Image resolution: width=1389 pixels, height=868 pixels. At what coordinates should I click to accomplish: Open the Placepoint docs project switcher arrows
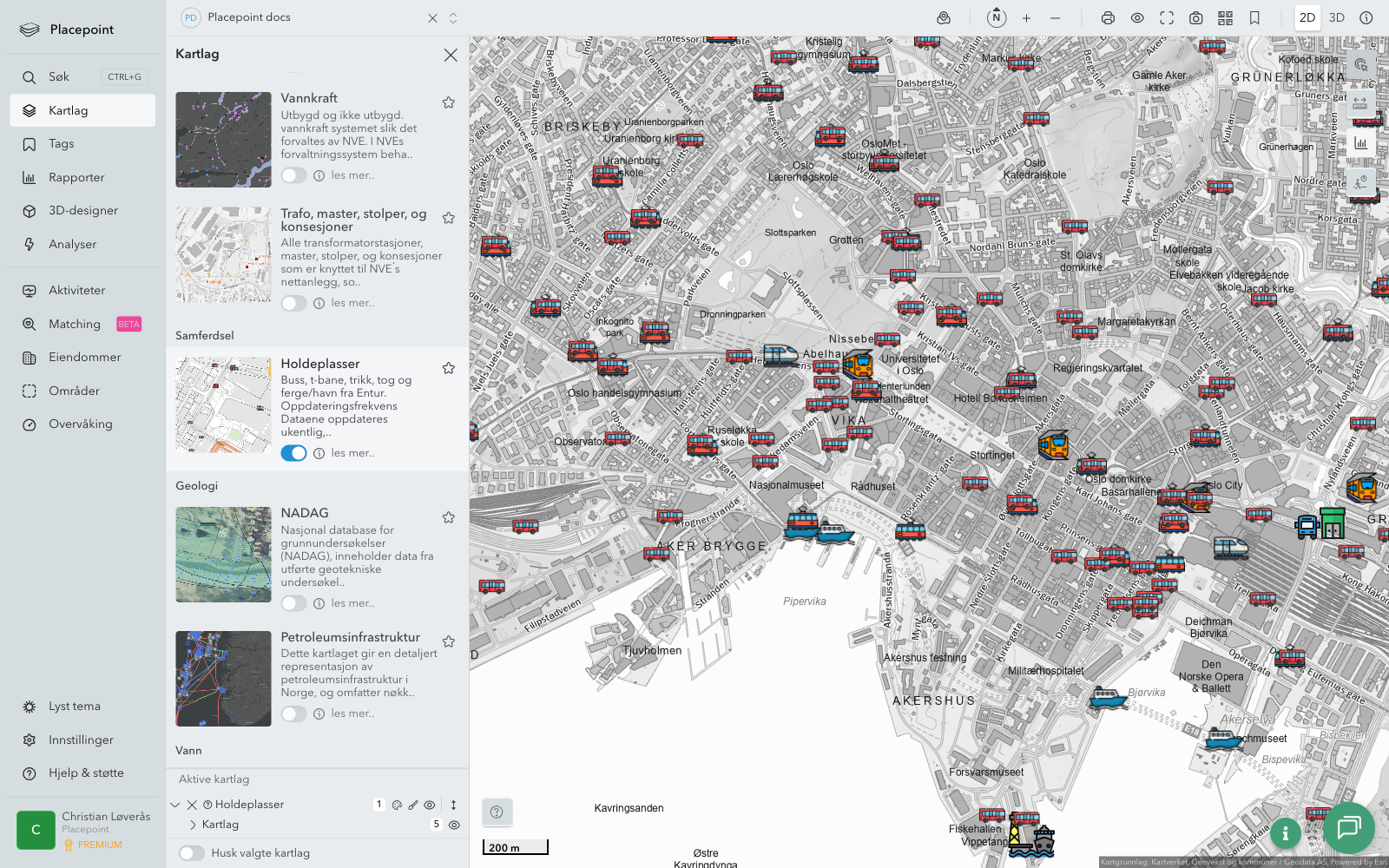453,17
